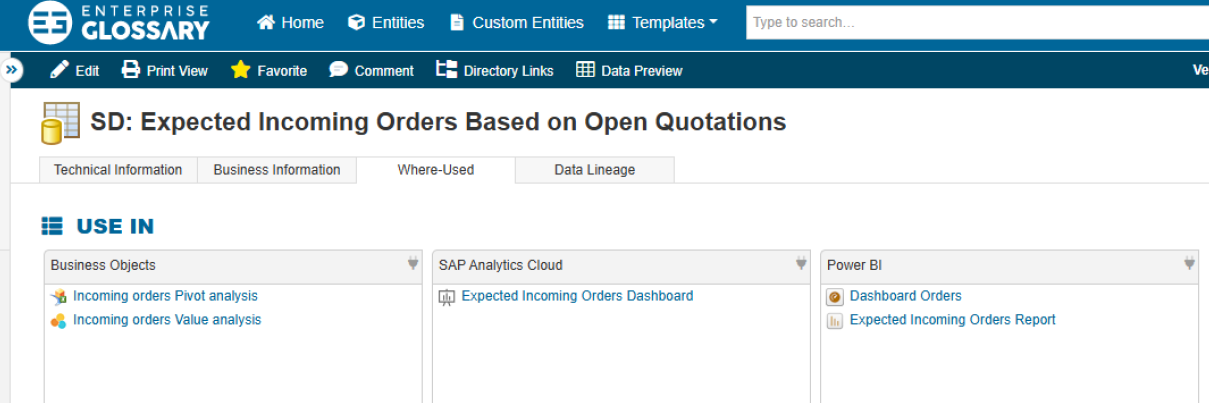
Task: Click the entity table icon beside the title
Action: tap(60, 123)
